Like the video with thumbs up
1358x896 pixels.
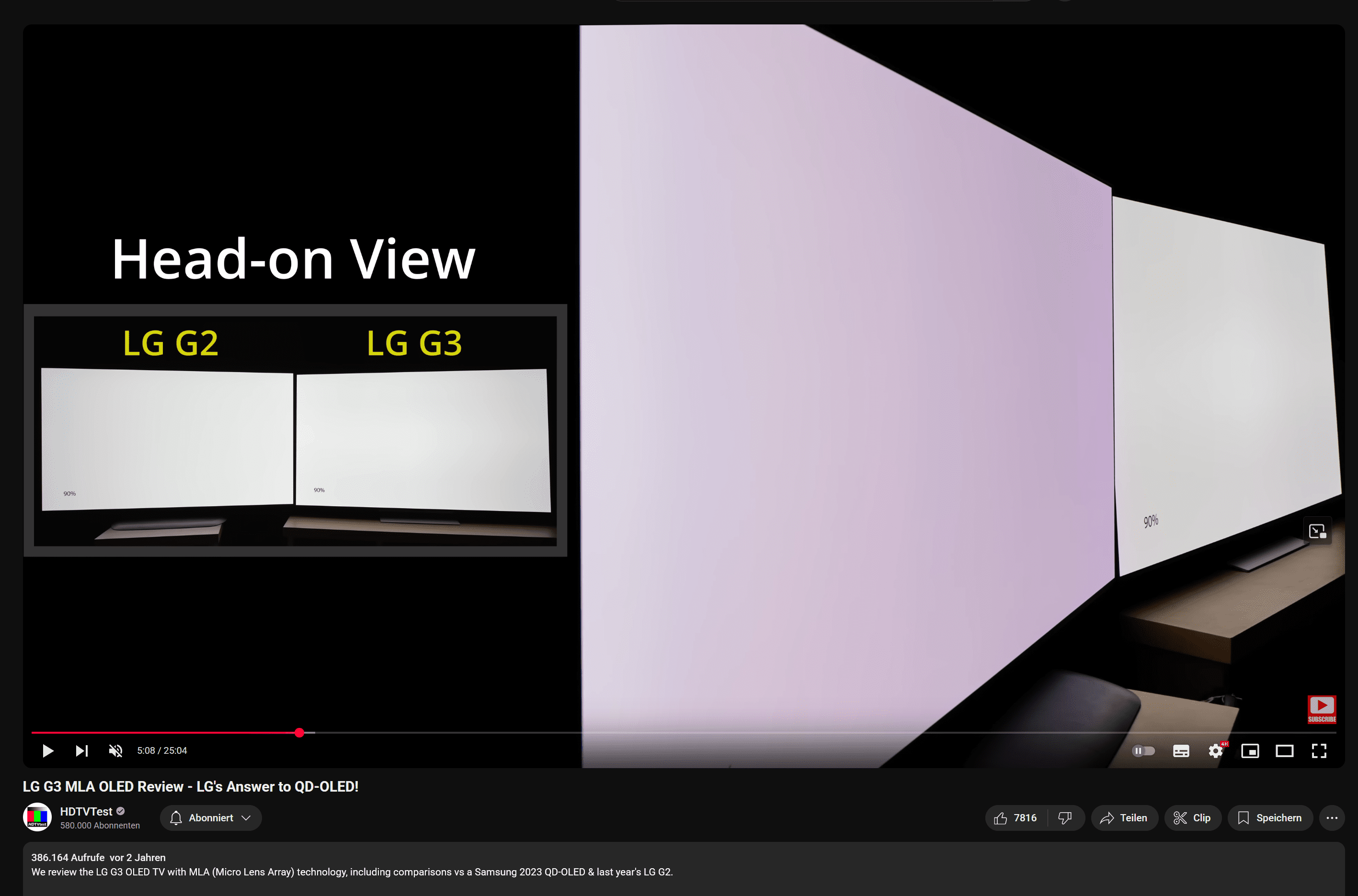[1016, 818]
